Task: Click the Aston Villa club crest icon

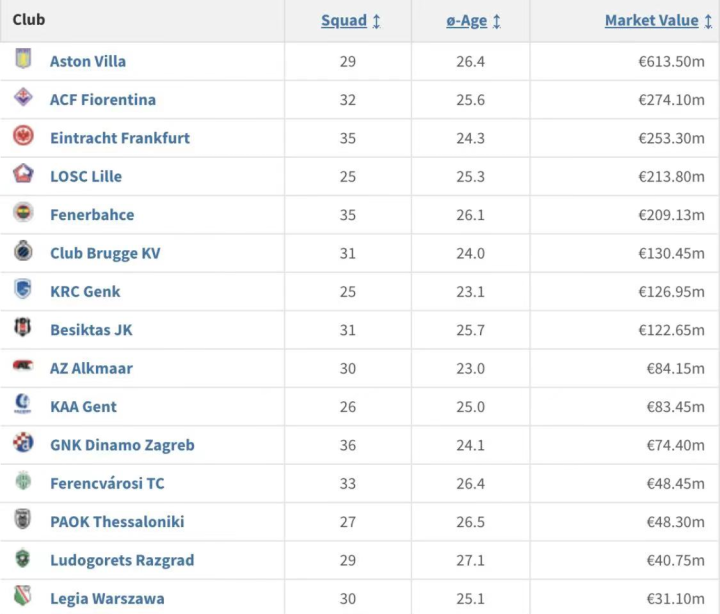Action: point(23,60)
